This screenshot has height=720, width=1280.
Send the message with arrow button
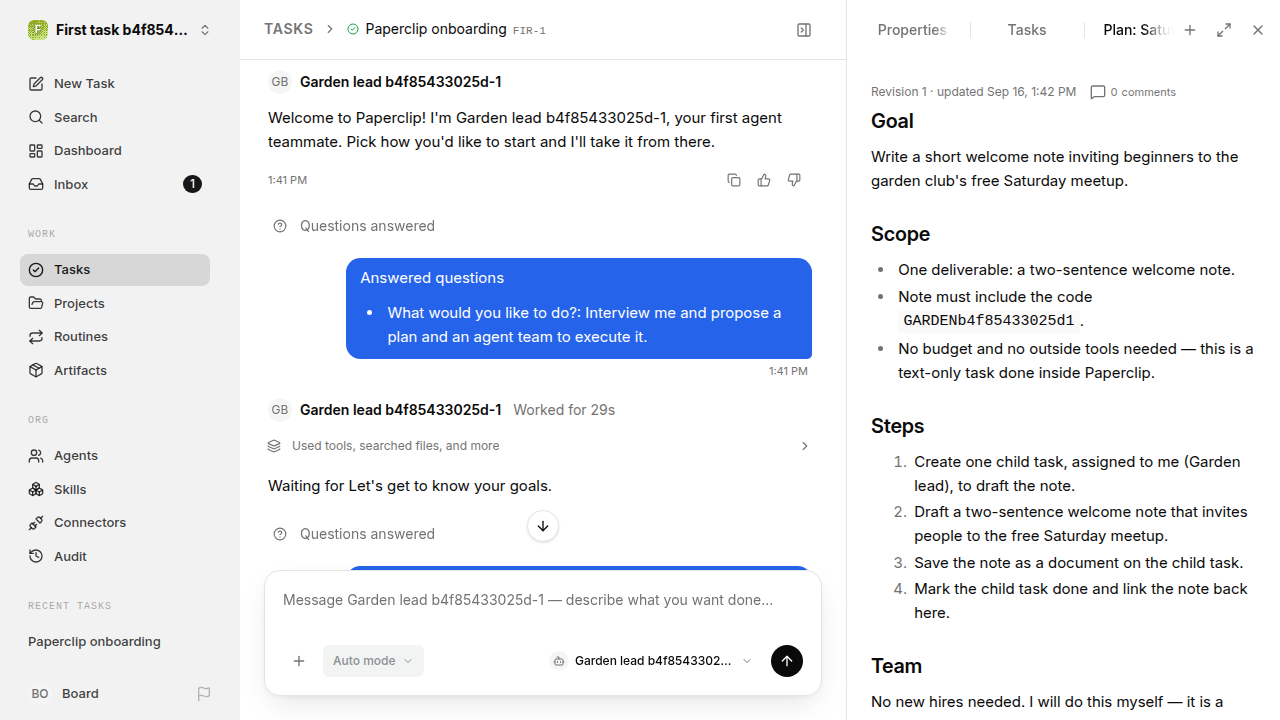click(x=787, y=661)
